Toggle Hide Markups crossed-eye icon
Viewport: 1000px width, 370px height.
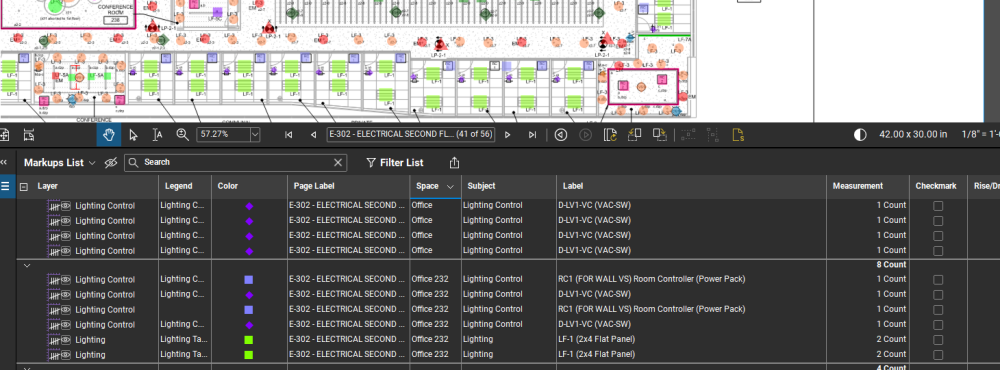111,163
